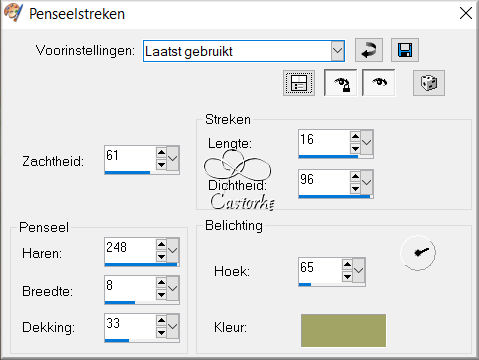479x360 pixels.
Task: Save preset with the floppy disk icon
Action: (405, 50)
